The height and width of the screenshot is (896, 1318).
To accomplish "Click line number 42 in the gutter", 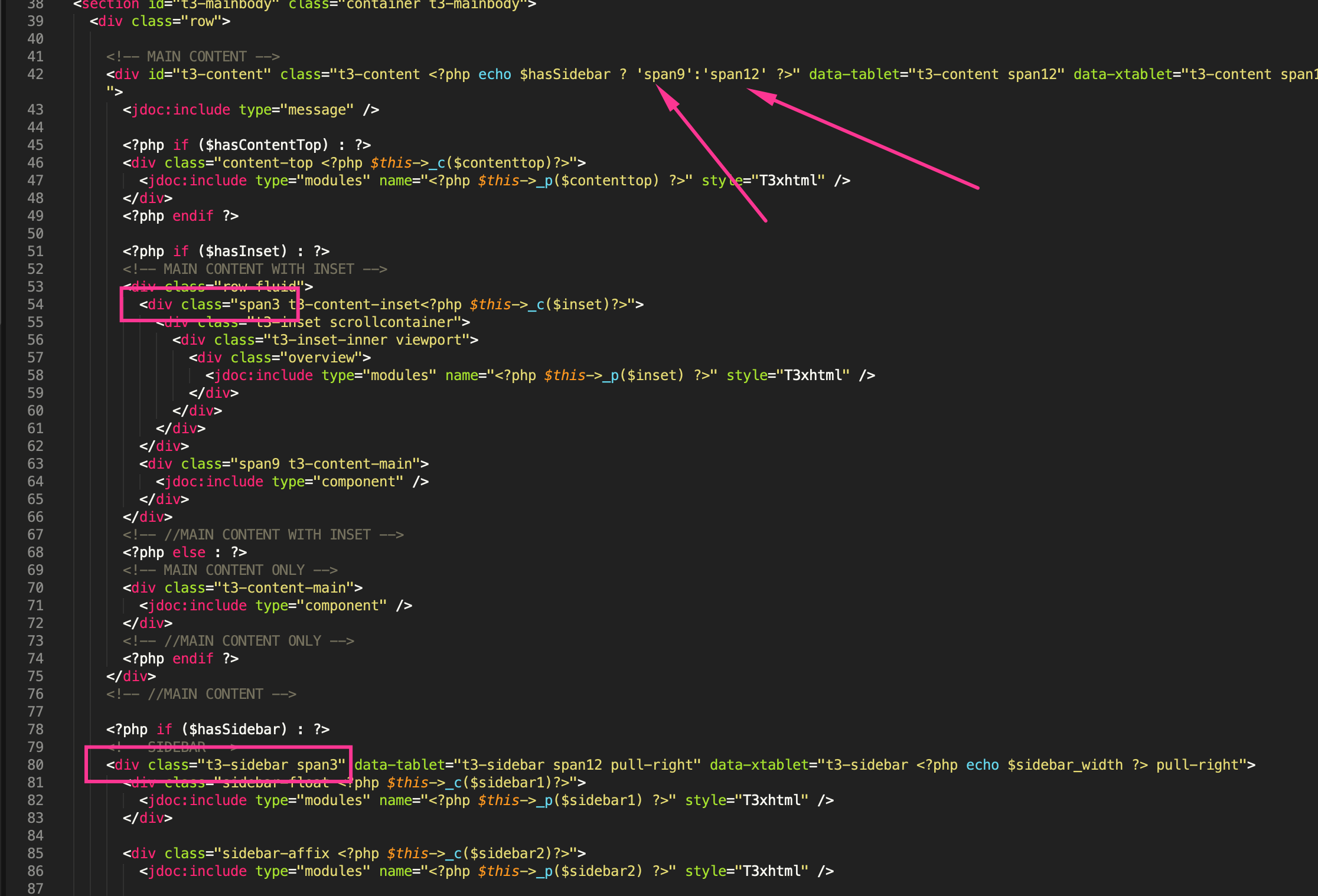I will pos(35,74).
